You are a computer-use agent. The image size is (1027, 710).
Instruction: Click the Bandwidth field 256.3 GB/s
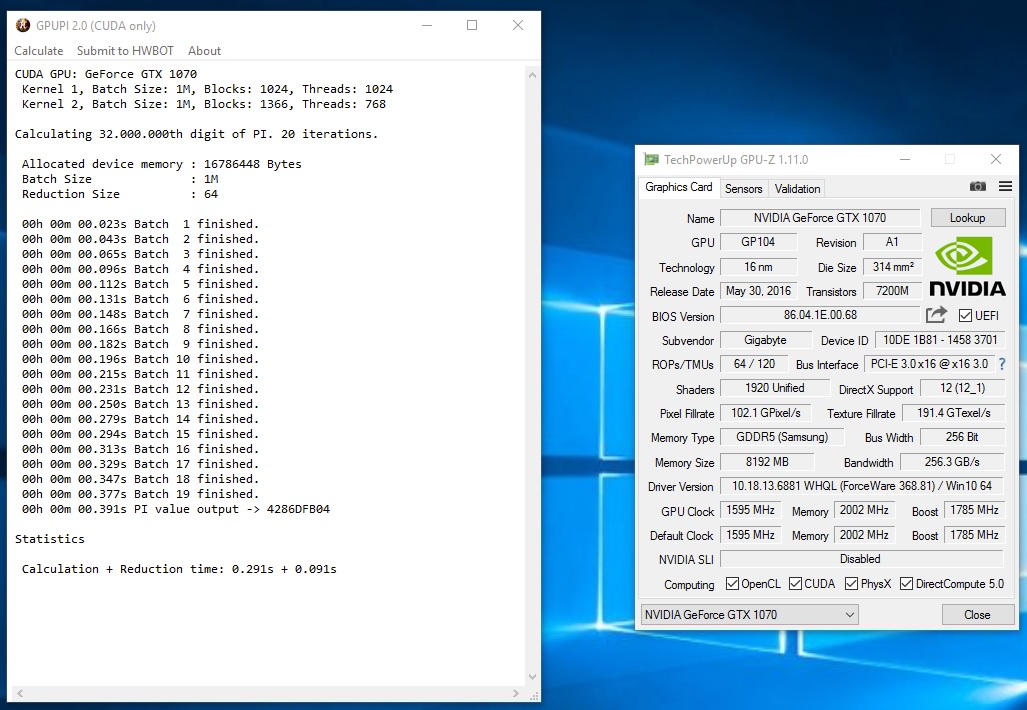[x=952, y=462]
